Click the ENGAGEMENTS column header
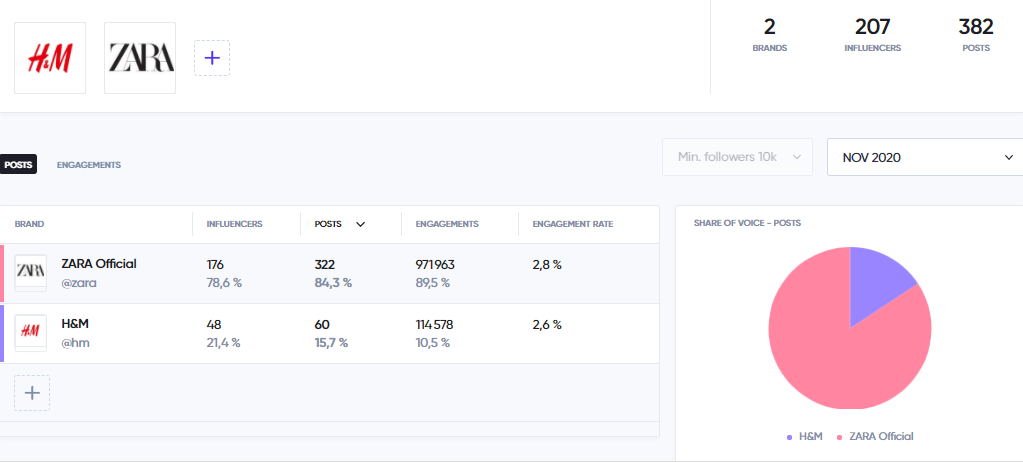This screenshot has height=462, width=1023. pyautogui.click(x=447, y=224)
